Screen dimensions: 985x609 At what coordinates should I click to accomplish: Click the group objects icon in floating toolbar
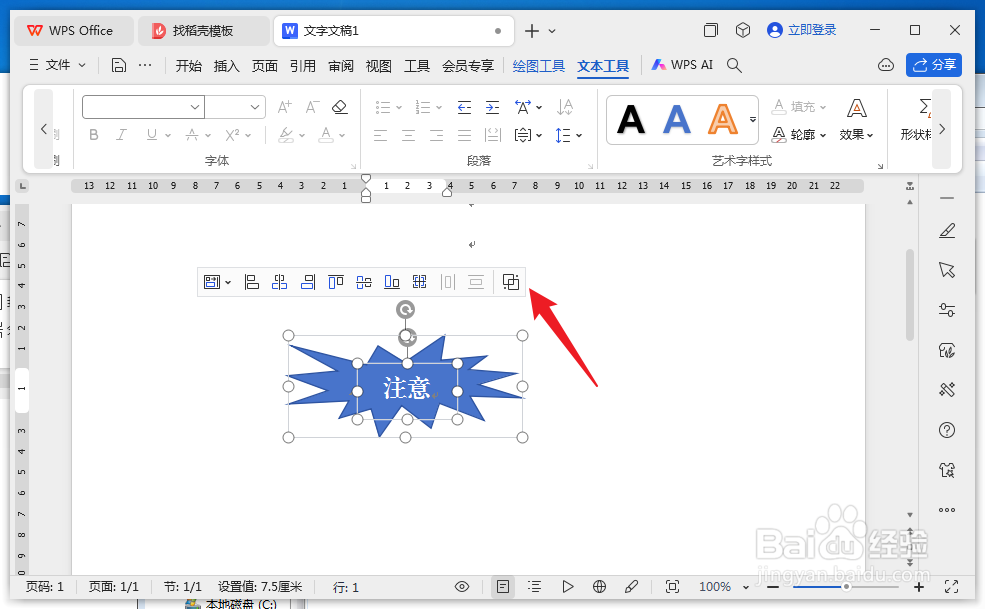click(511, 282)
